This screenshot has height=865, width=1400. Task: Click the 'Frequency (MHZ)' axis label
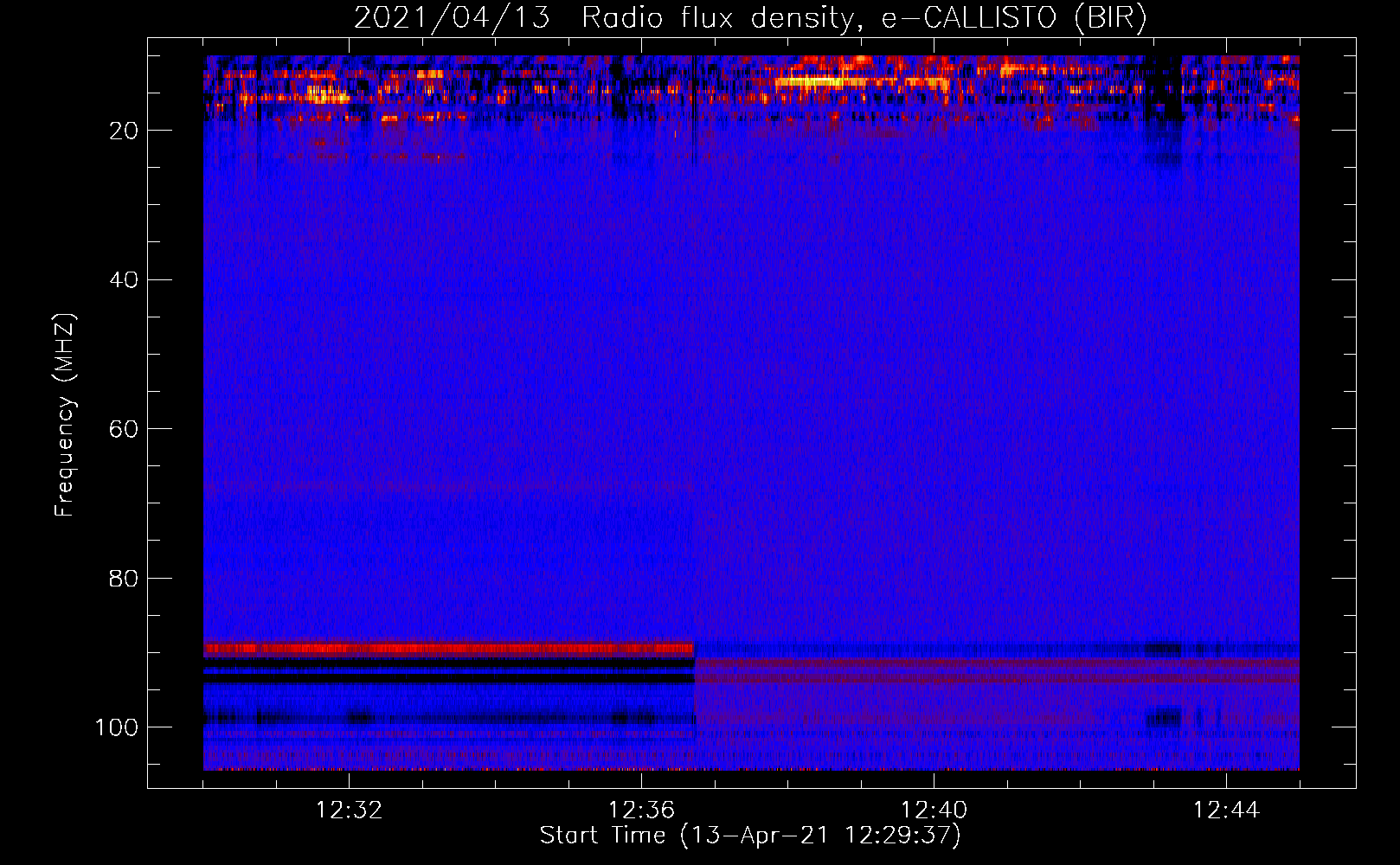[x=65, y=414]
